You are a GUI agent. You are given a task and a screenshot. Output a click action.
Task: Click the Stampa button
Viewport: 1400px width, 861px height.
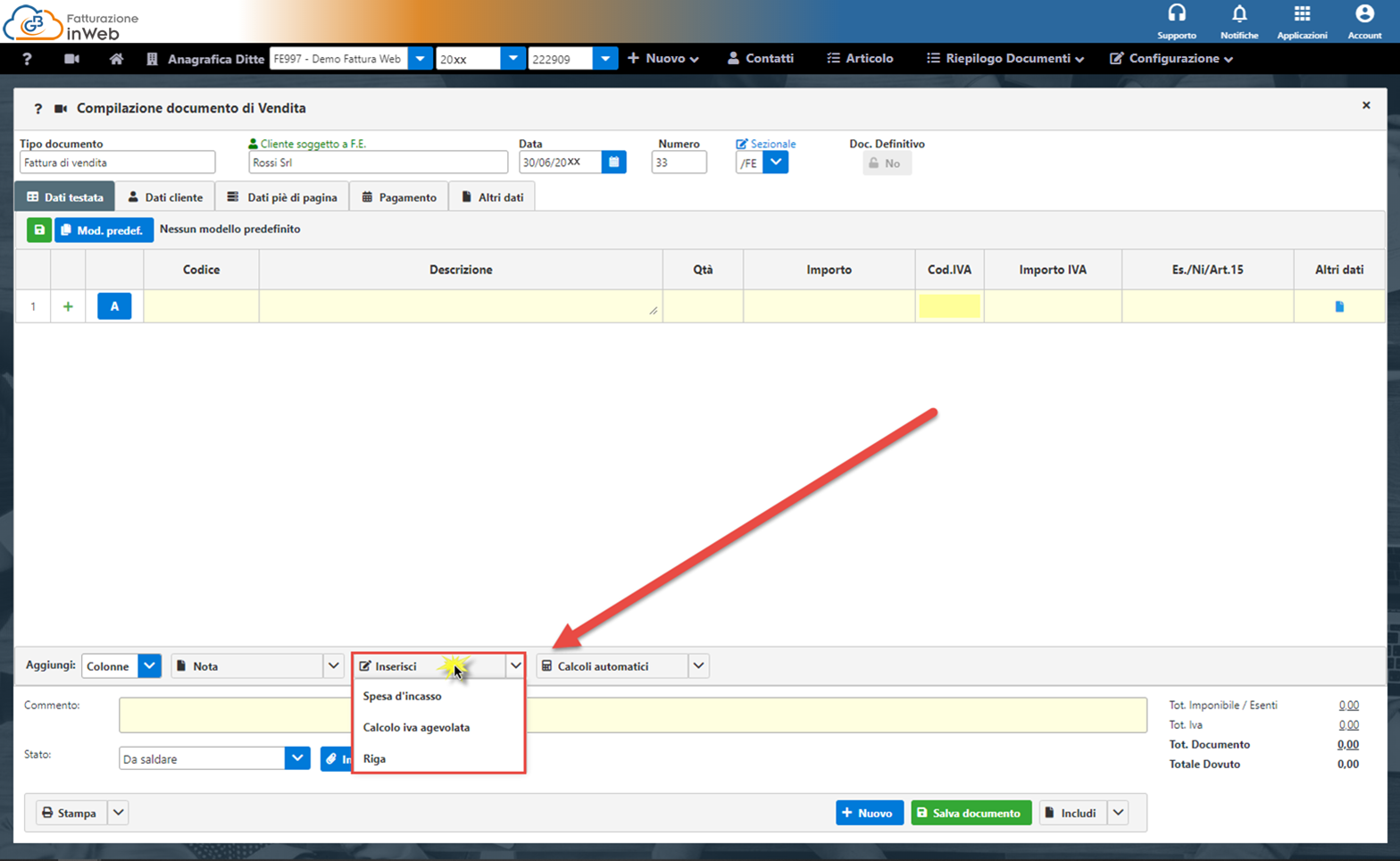click(x=71, y=814)
